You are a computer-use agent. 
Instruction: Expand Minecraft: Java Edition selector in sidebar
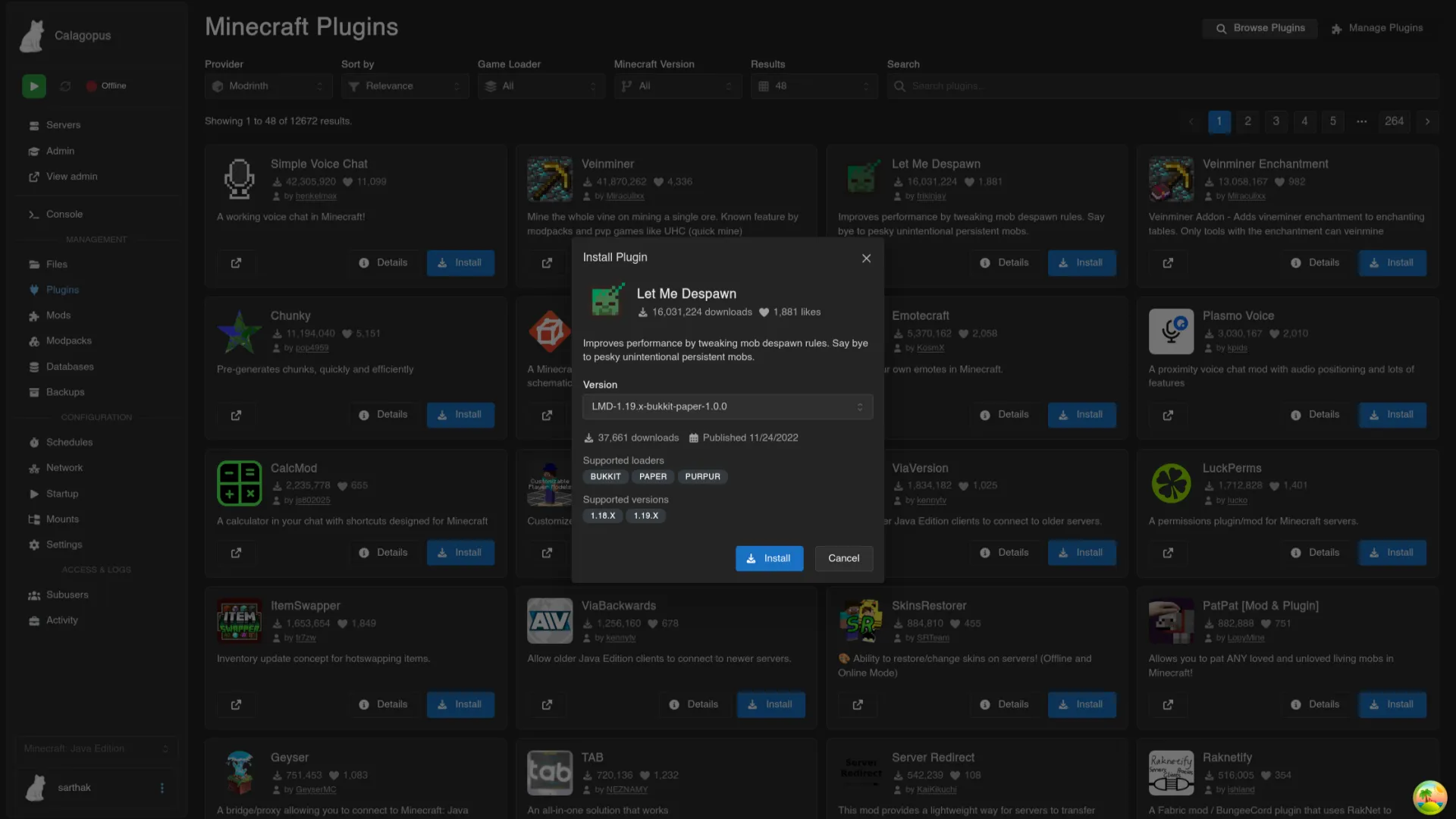(x=96, y=748)
